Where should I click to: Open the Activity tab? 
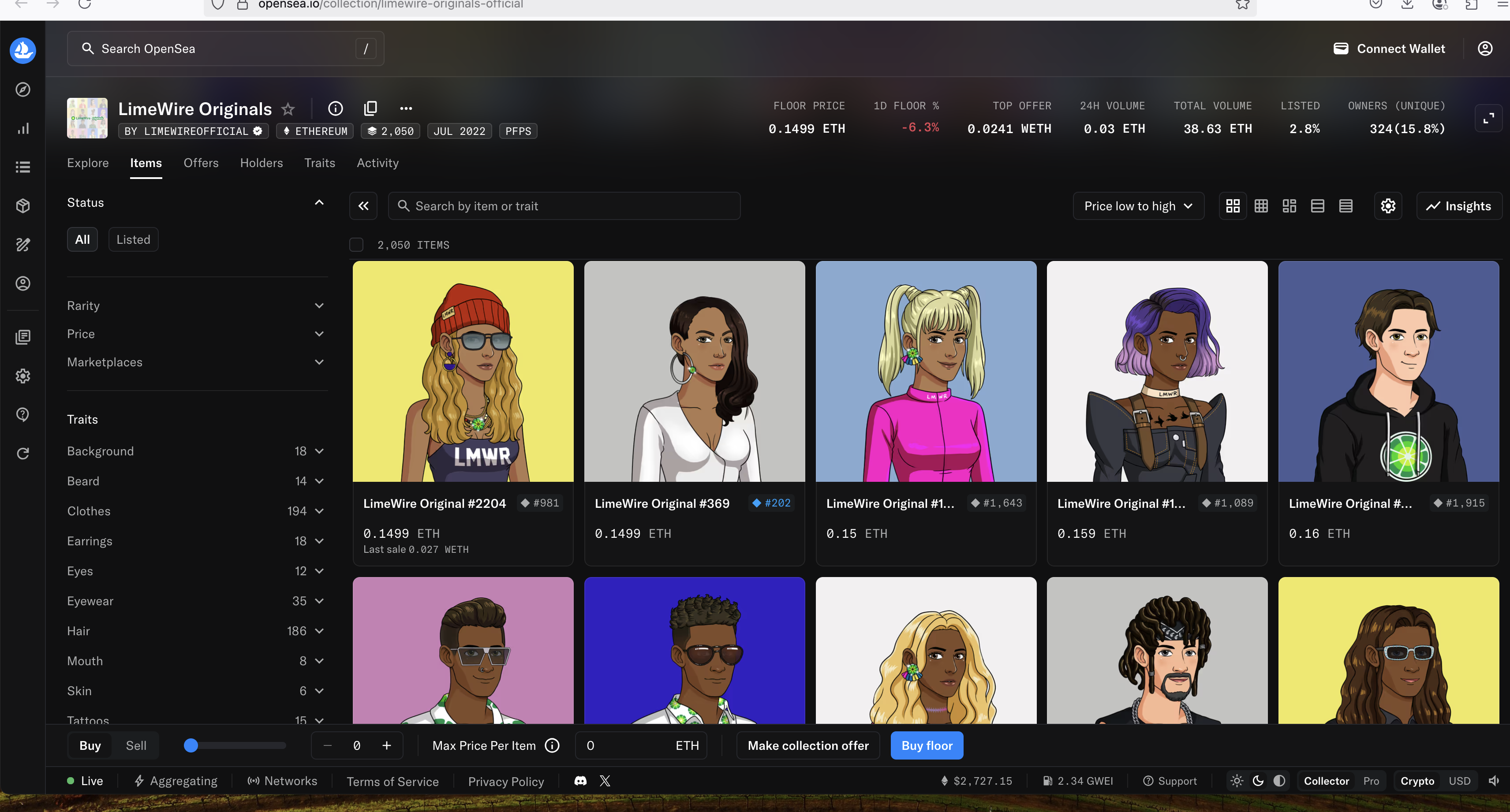pyautogui.click(x=377, y=163)
